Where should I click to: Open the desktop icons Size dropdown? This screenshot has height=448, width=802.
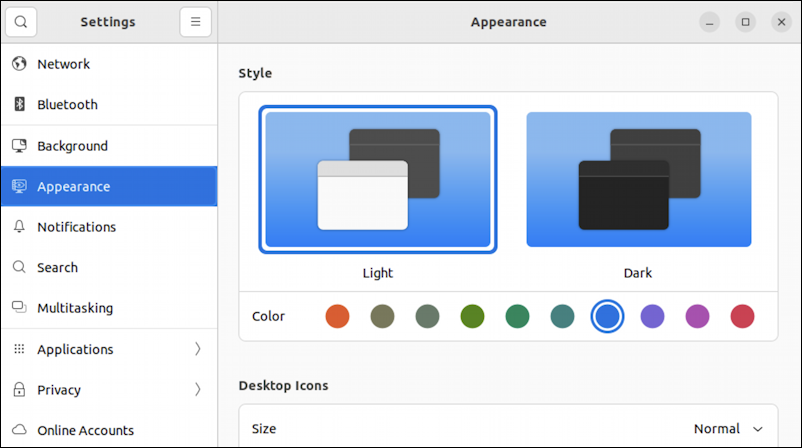coord(508,429)
